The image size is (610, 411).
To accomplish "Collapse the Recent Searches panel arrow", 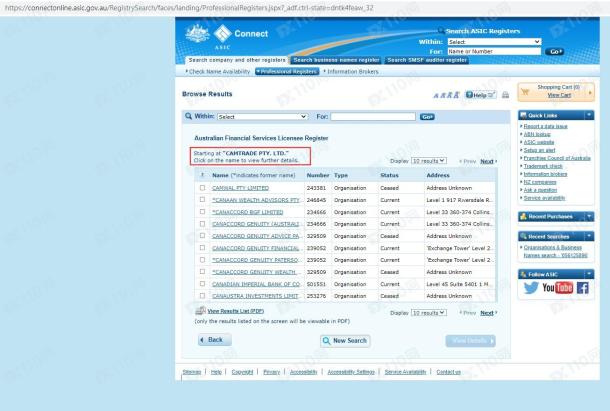I will 589,236.
